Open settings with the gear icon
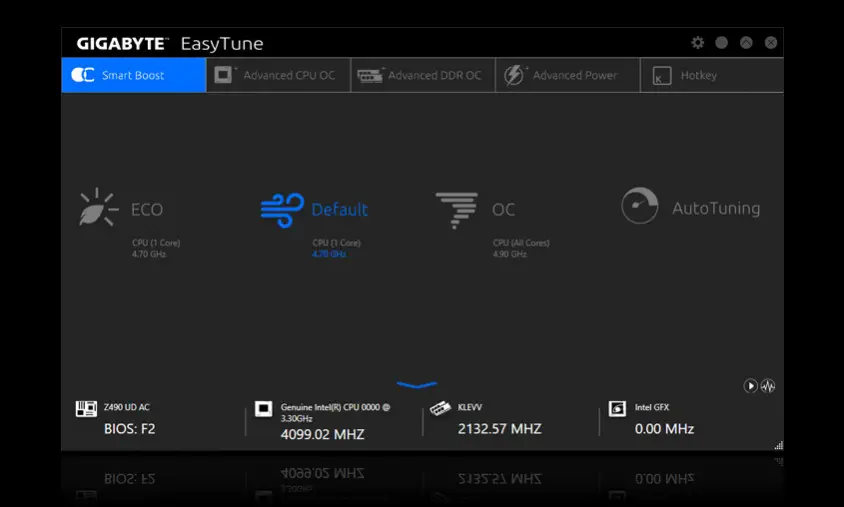 698,43
